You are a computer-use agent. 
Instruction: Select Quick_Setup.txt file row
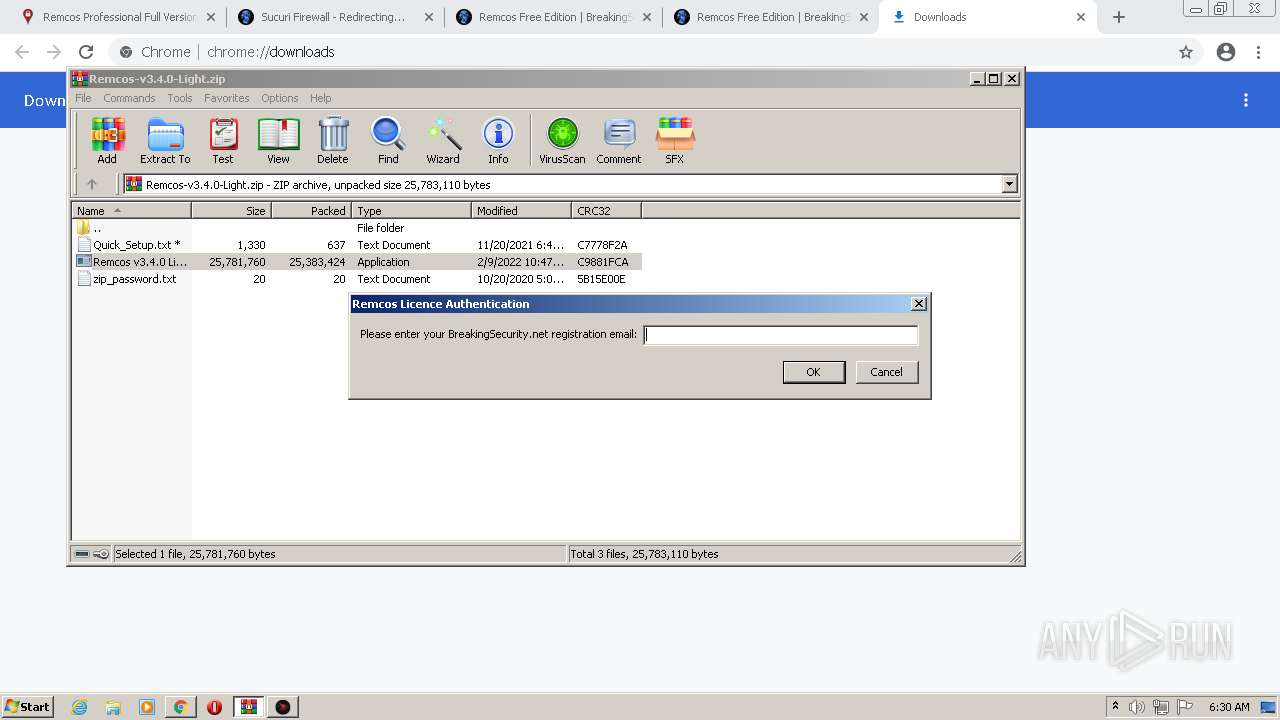pos(357,245)
